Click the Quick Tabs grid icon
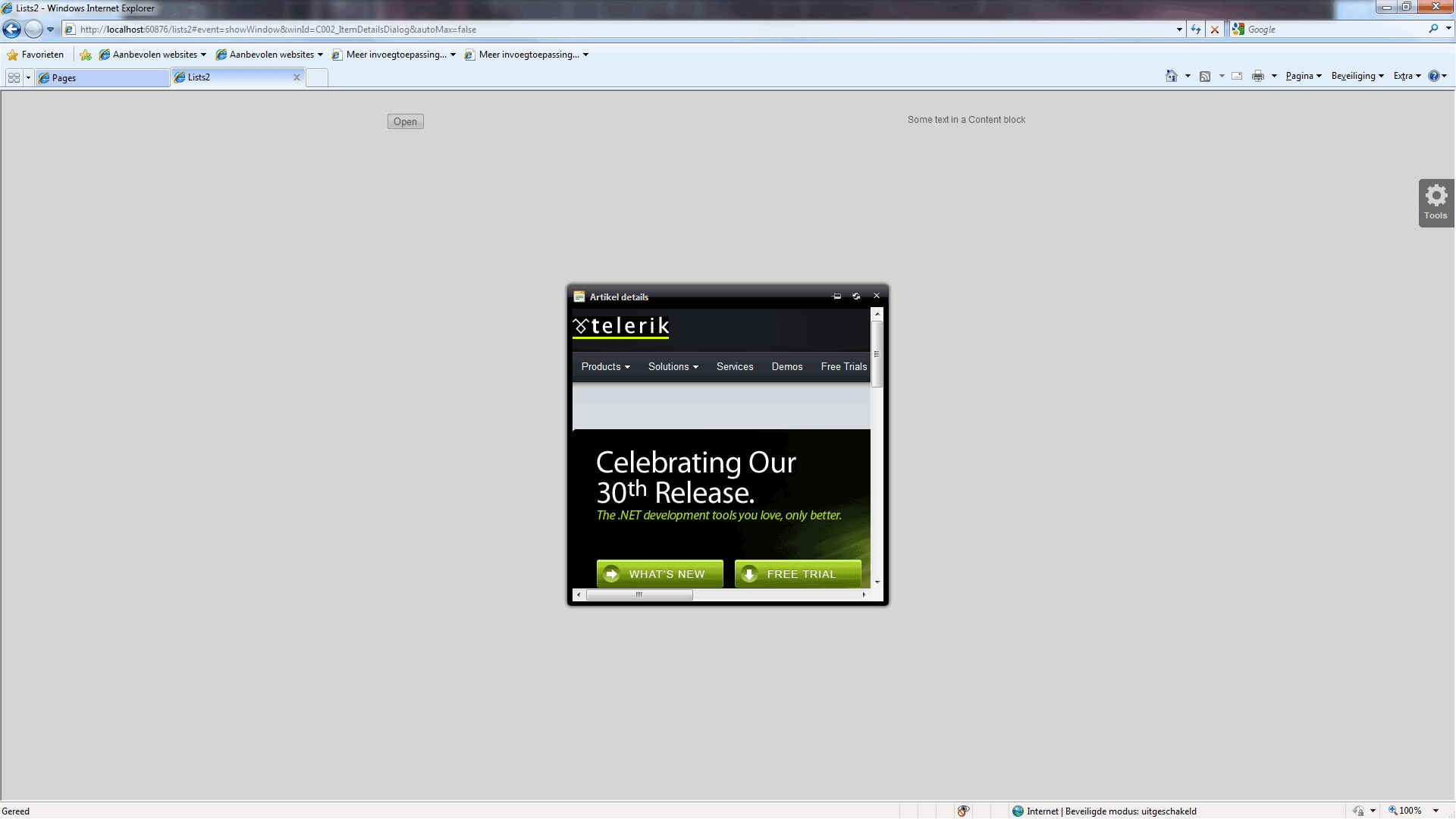This screenshot has height=819, width=1456. pyautogui.click(x=14, y=77)
